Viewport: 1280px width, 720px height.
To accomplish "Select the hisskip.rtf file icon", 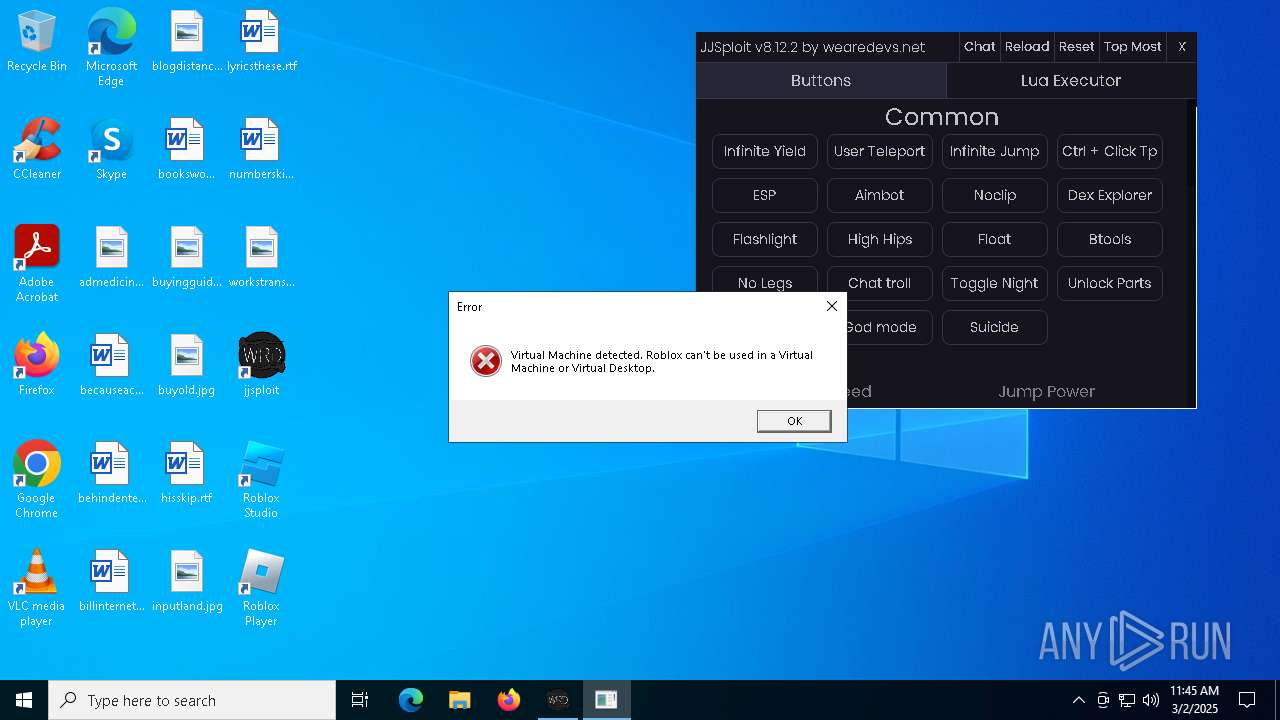I will tap(186, 473).
